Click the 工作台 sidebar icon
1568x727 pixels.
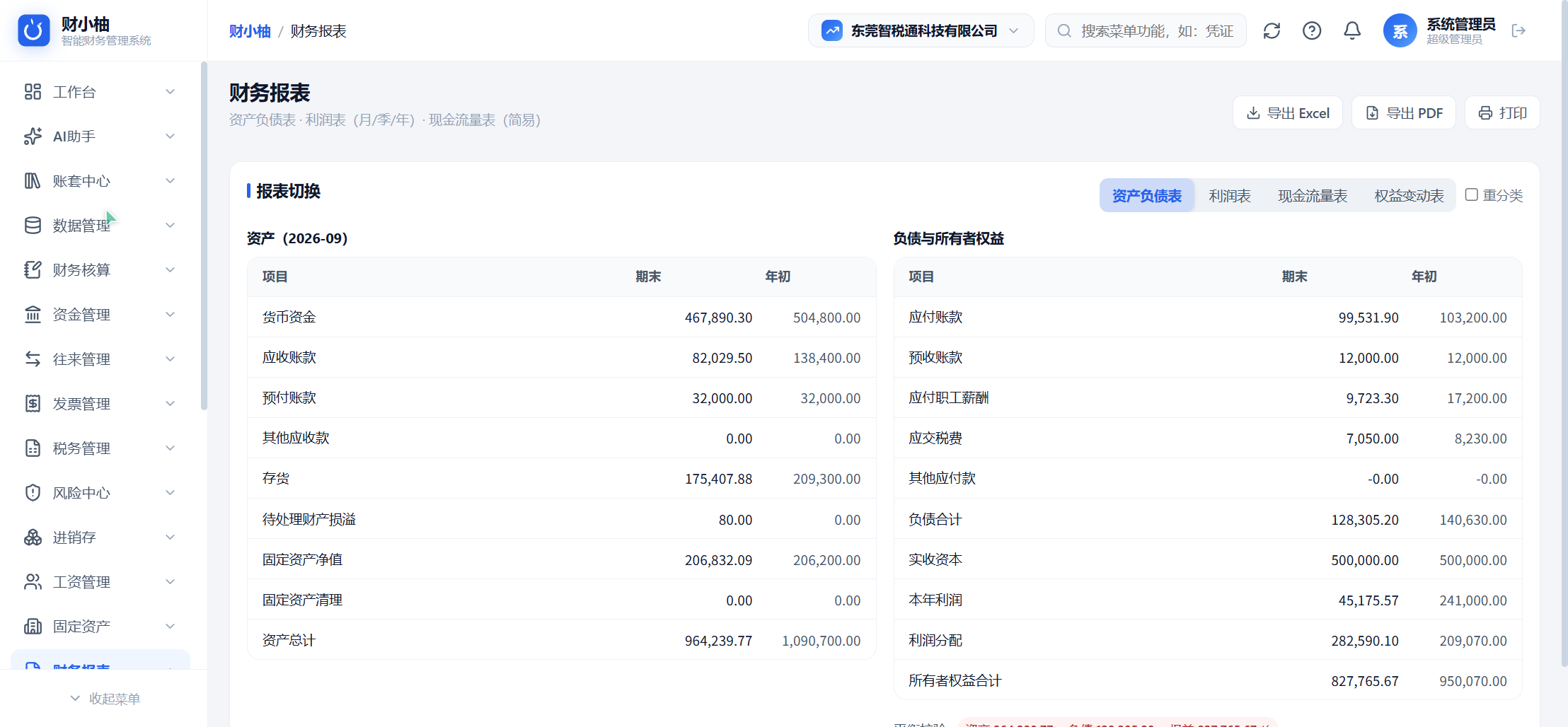[x=33, y=92]
